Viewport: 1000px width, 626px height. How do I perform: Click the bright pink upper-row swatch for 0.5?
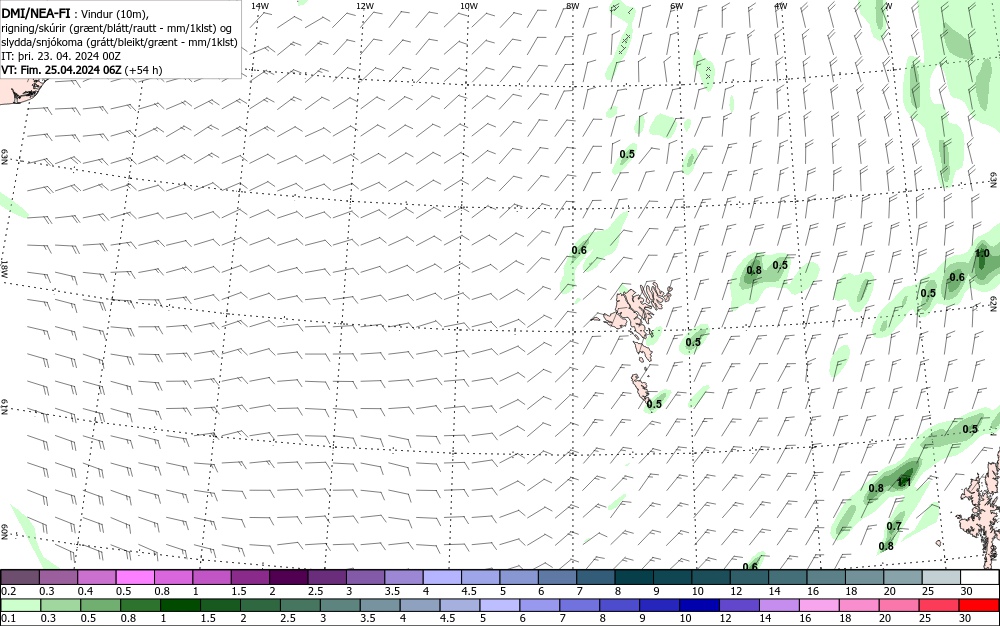point(135,578)
